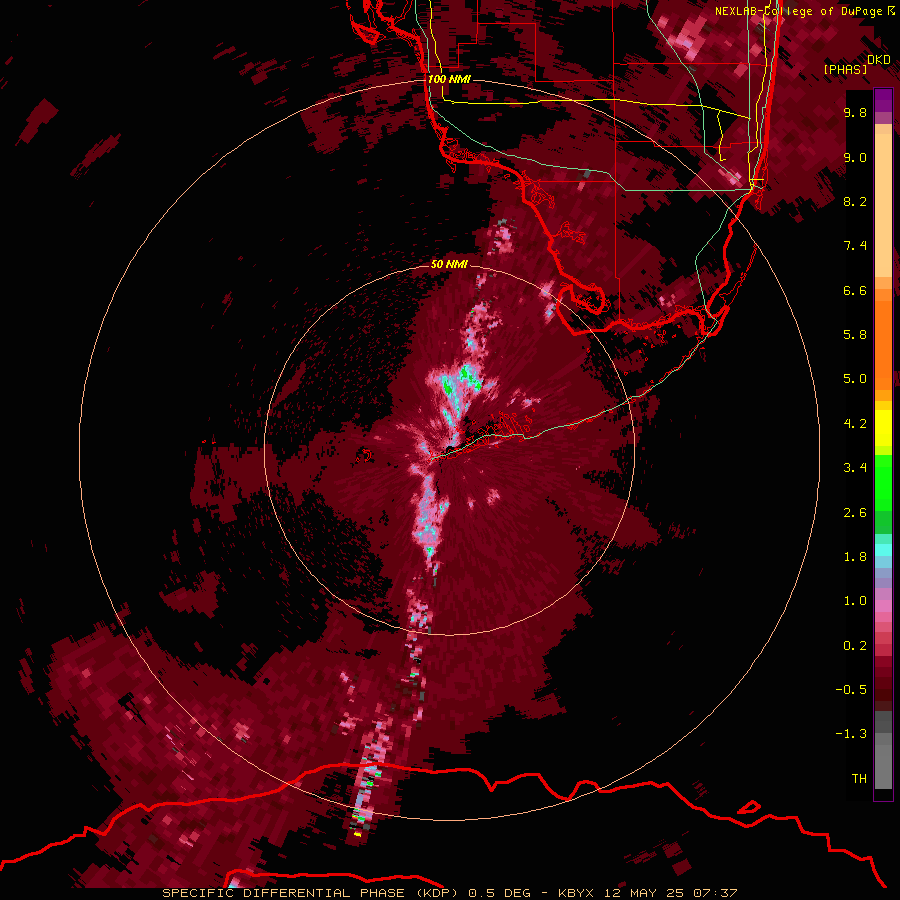Click the DKD product label
Screen dimensions: 900x900
pyautogui.click(x=879, y=60)
